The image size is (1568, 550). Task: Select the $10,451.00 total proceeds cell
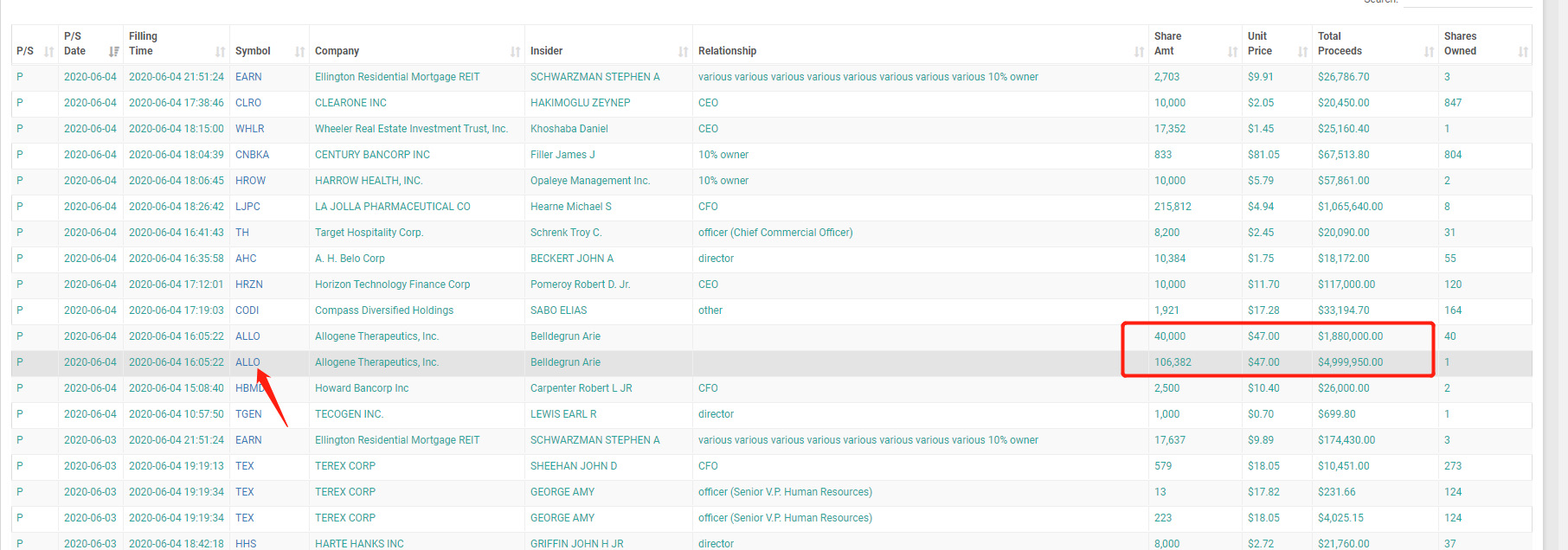click(1343, 466)
